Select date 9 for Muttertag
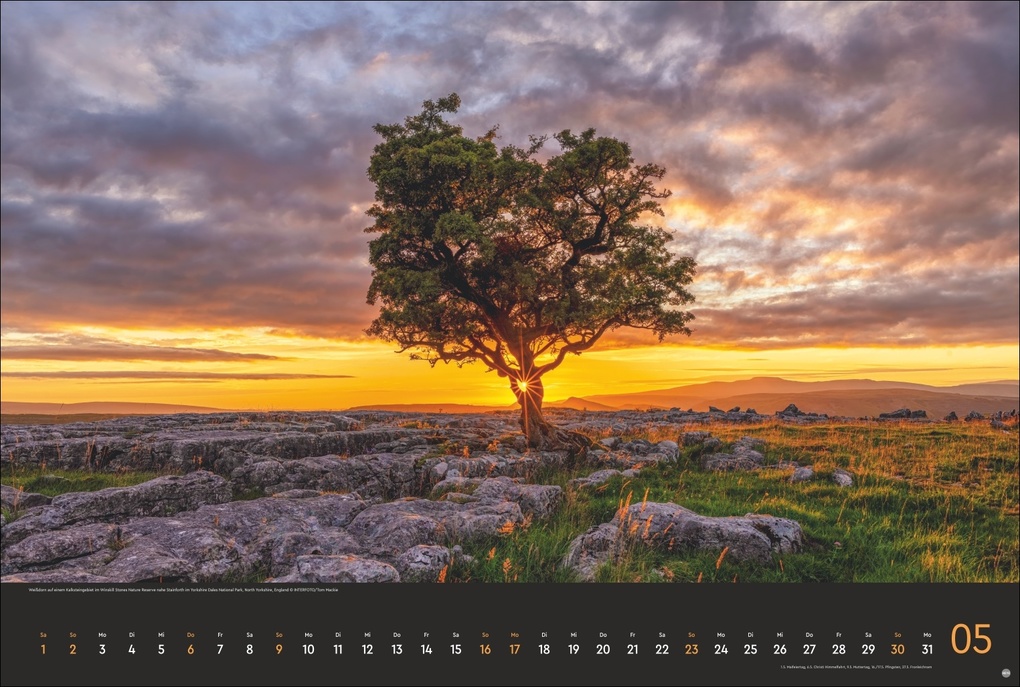The height and width of the screenshot is (687, 1020). pyautogui.click(x=278, y=648)
